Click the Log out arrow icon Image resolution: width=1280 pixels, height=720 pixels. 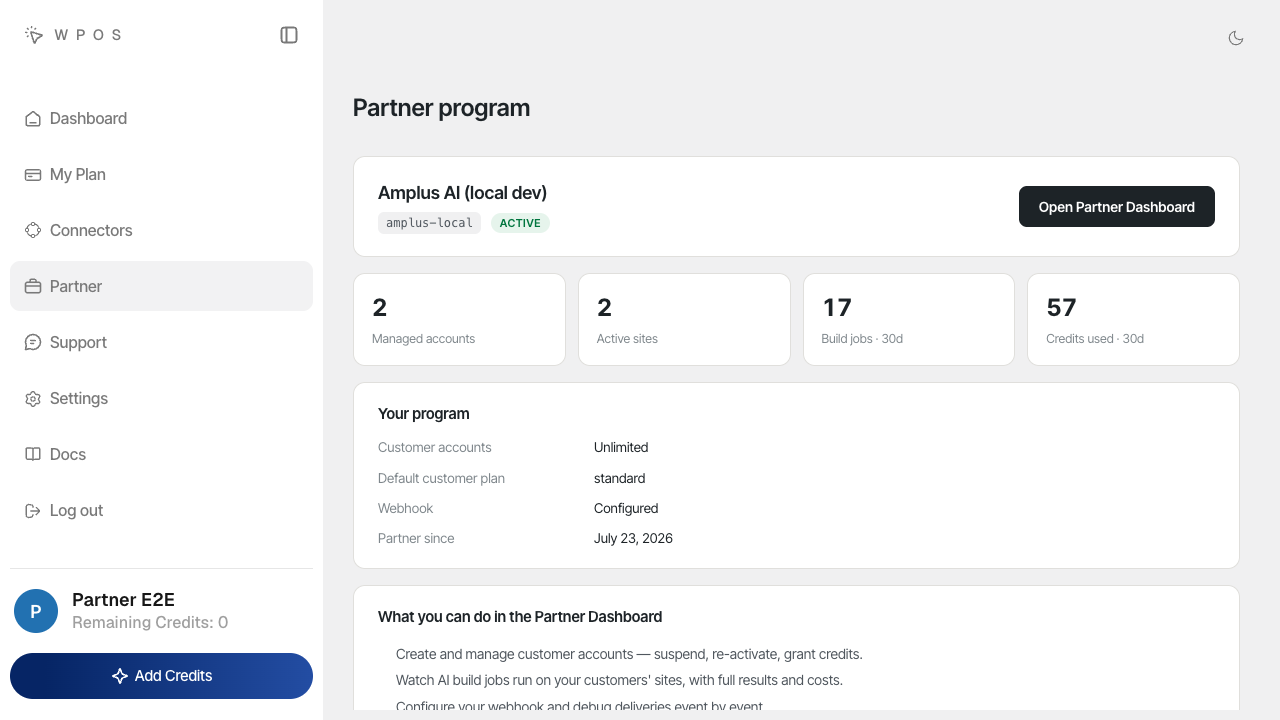click(32, 510)
